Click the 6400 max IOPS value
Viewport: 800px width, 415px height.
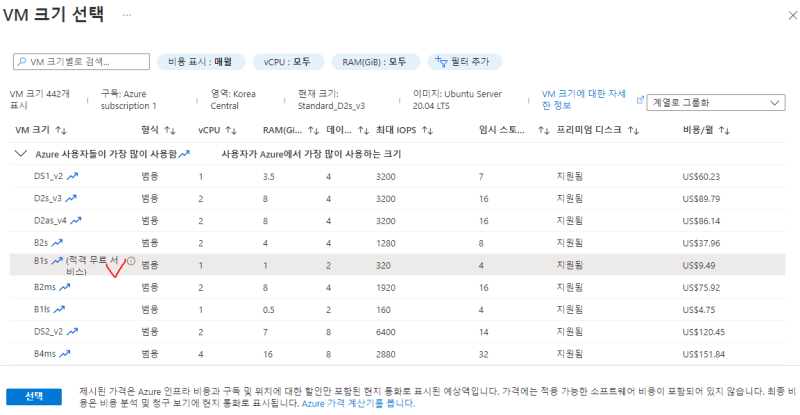click(x=386, y=332)
